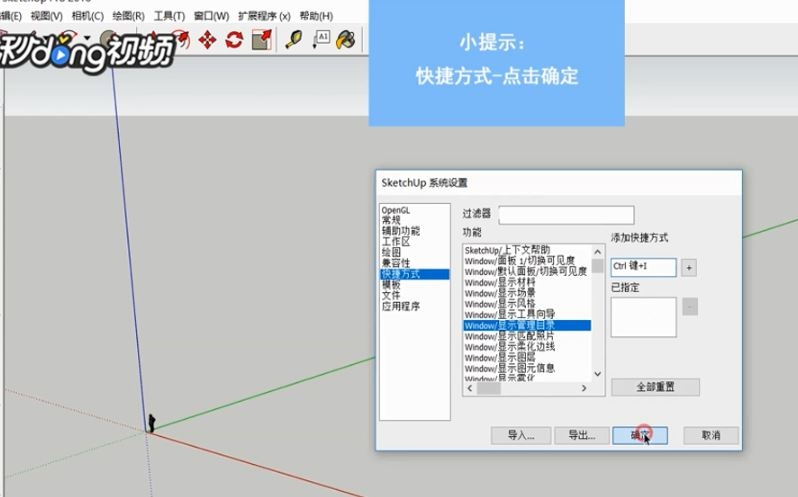
Task: Click function list scroll up arrow
Action: click(597, 252)
